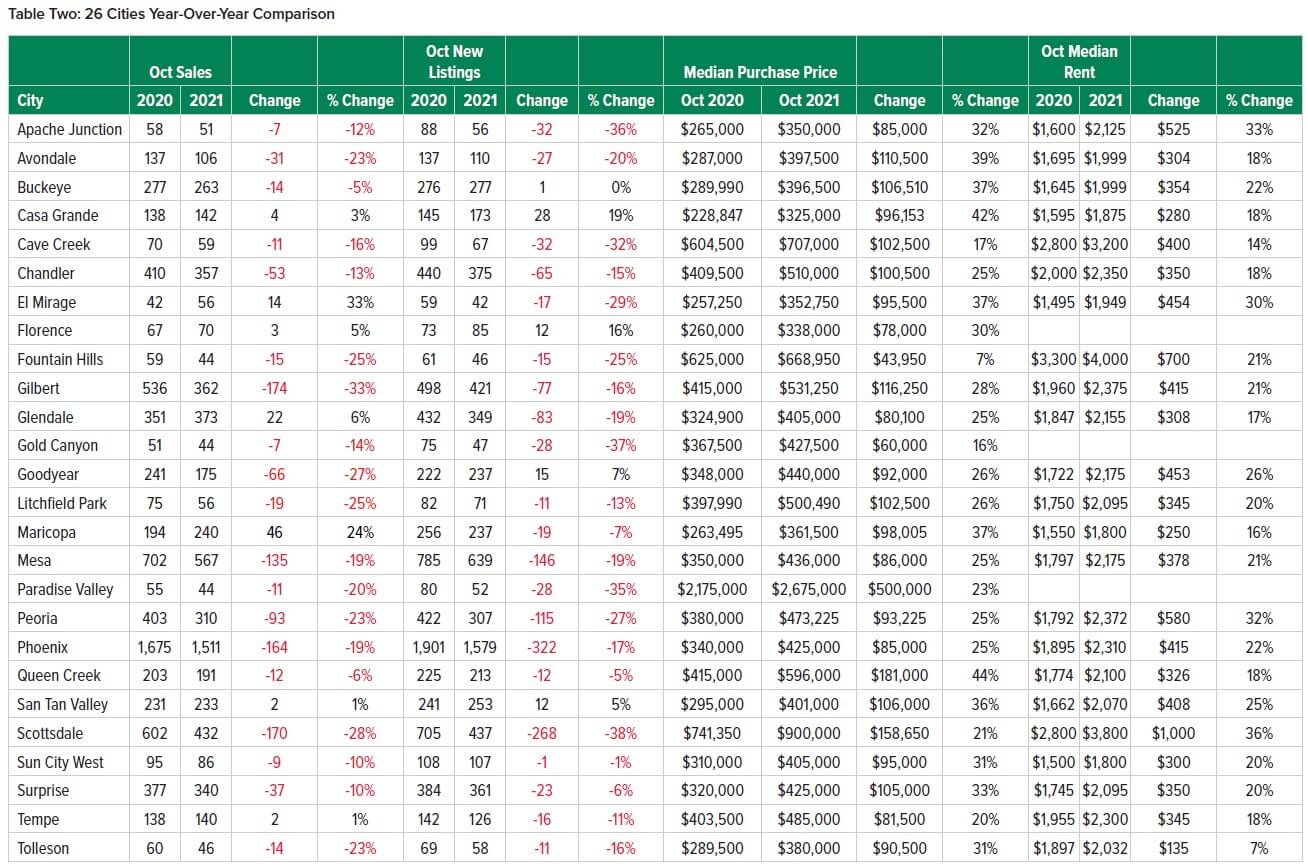Select the Scottsdale city name
Viewport: 1308px width, 866px height.
pyautogui.click(x=50, y=733)
